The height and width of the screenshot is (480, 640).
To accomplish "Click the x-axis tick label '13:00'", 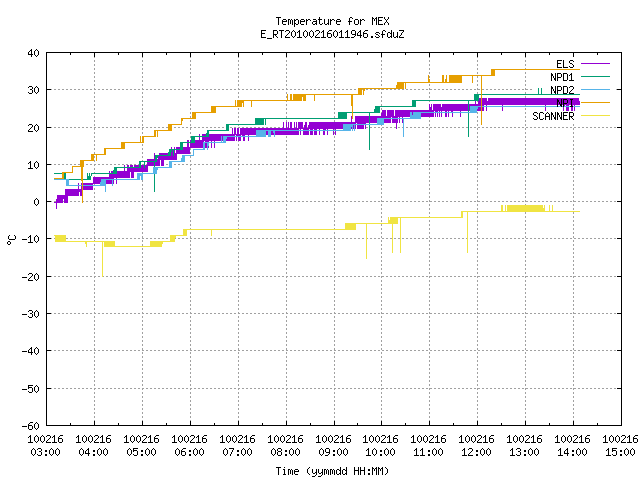I will [524, 452].
